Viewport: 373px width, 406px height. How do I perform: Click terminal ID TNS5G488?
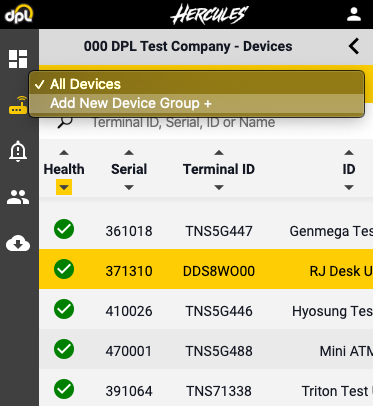click(219, 351)
